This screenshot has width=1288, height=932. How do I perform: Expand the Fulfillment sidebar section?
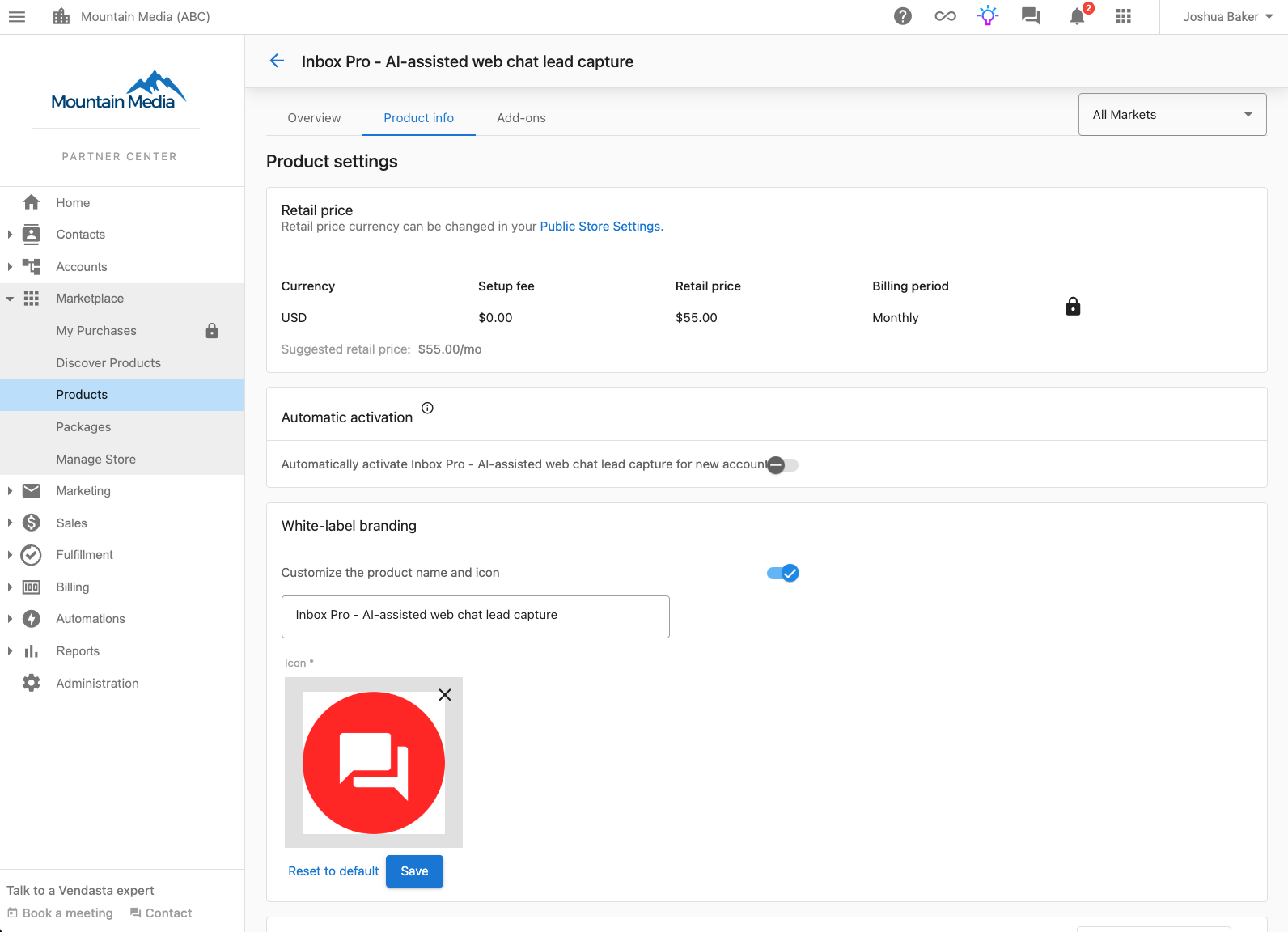coord(10,555)
